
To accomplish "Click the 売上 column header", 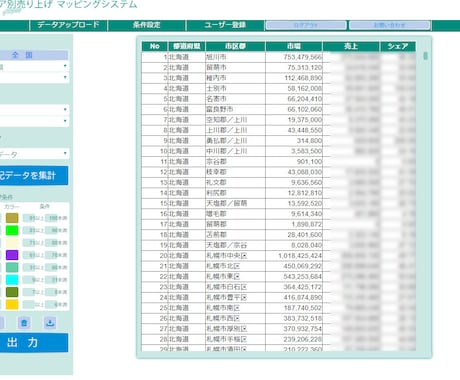I will 351,46.
